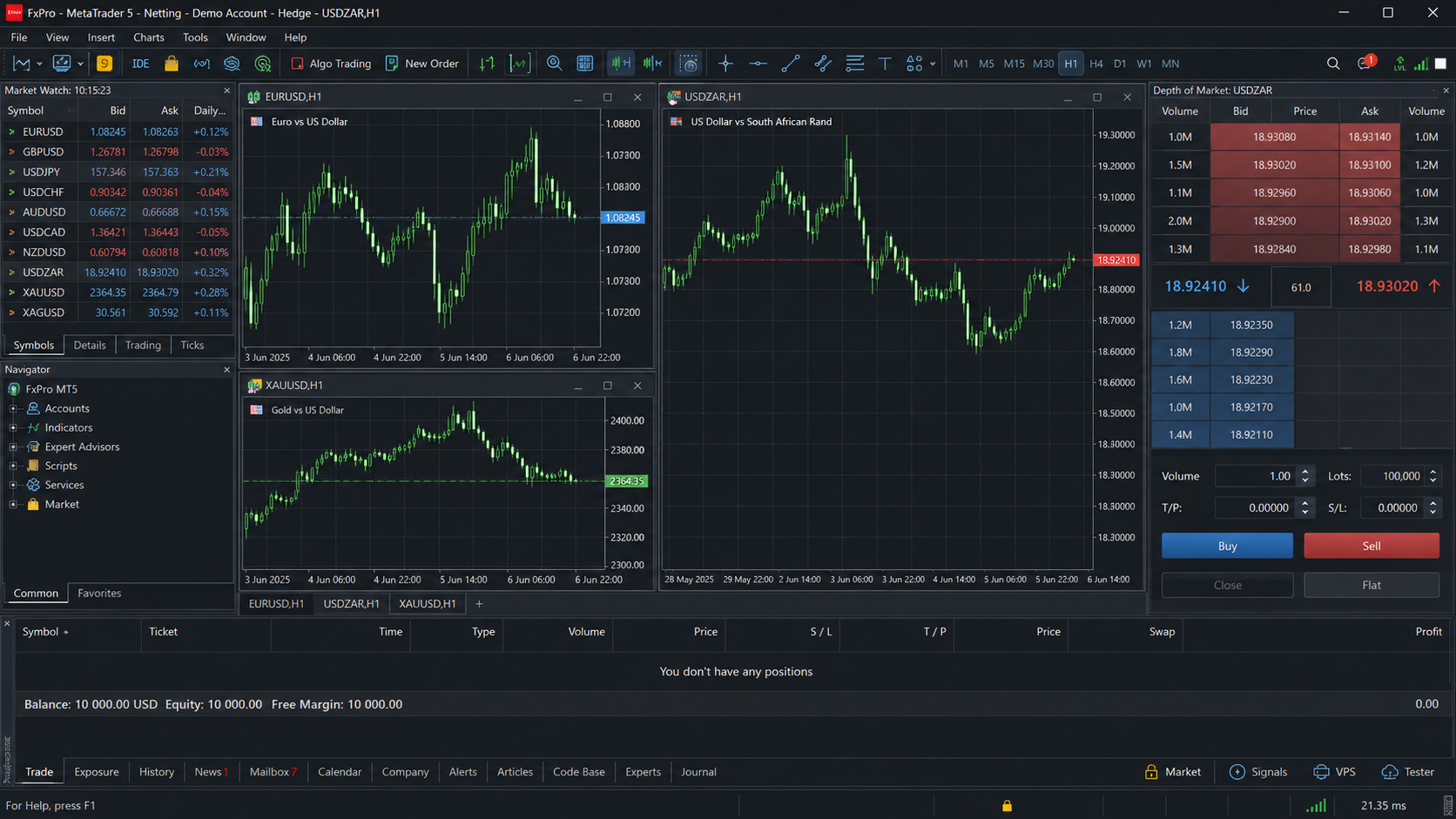The height and width of the screenshot is (819, 1456).
Task: Click the Signals radio wave icon
Action: click(x=201, y=64)
